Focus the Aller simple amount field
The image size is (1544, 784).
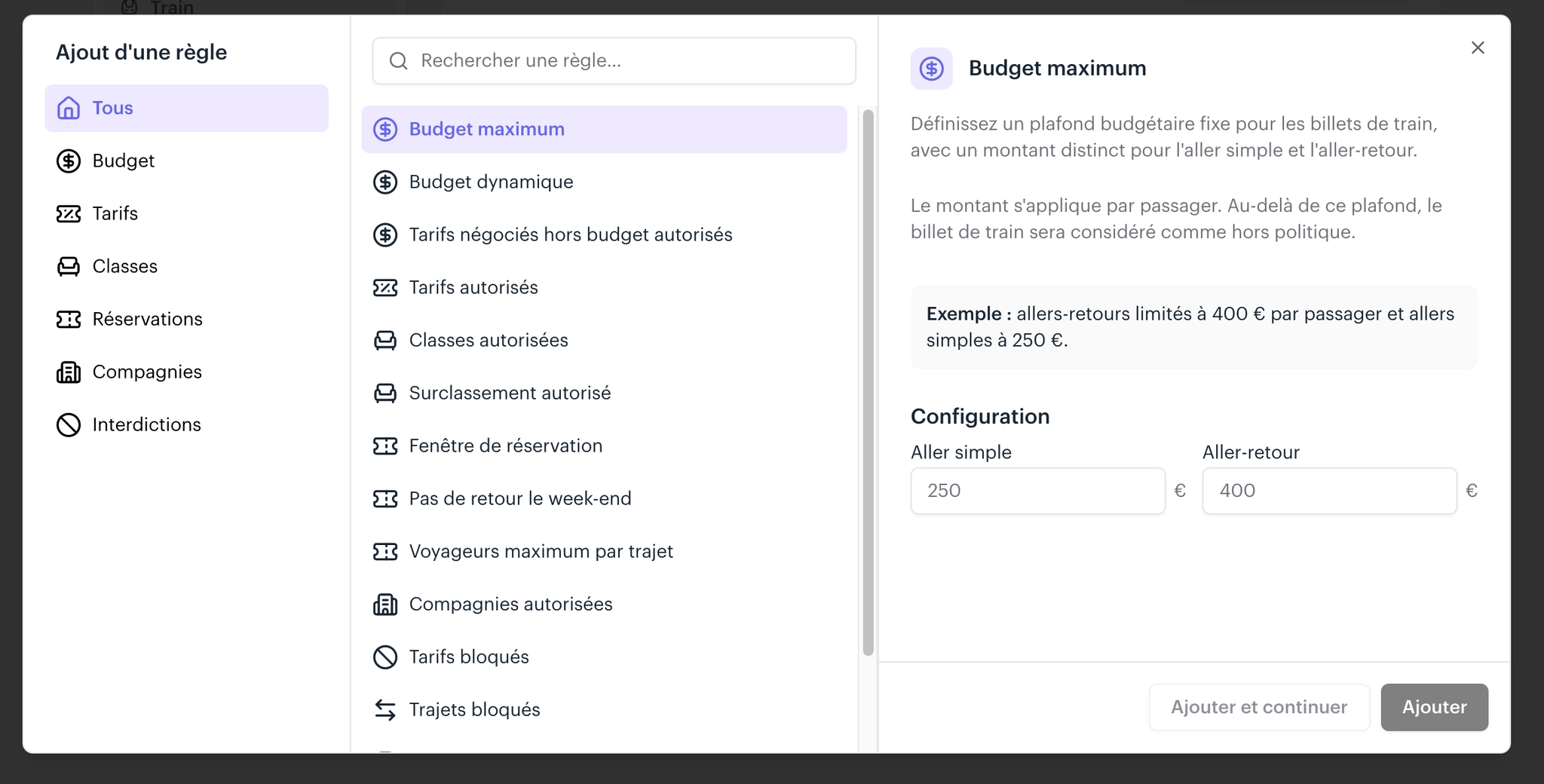pyautogui.click(x=1037, y=491)
